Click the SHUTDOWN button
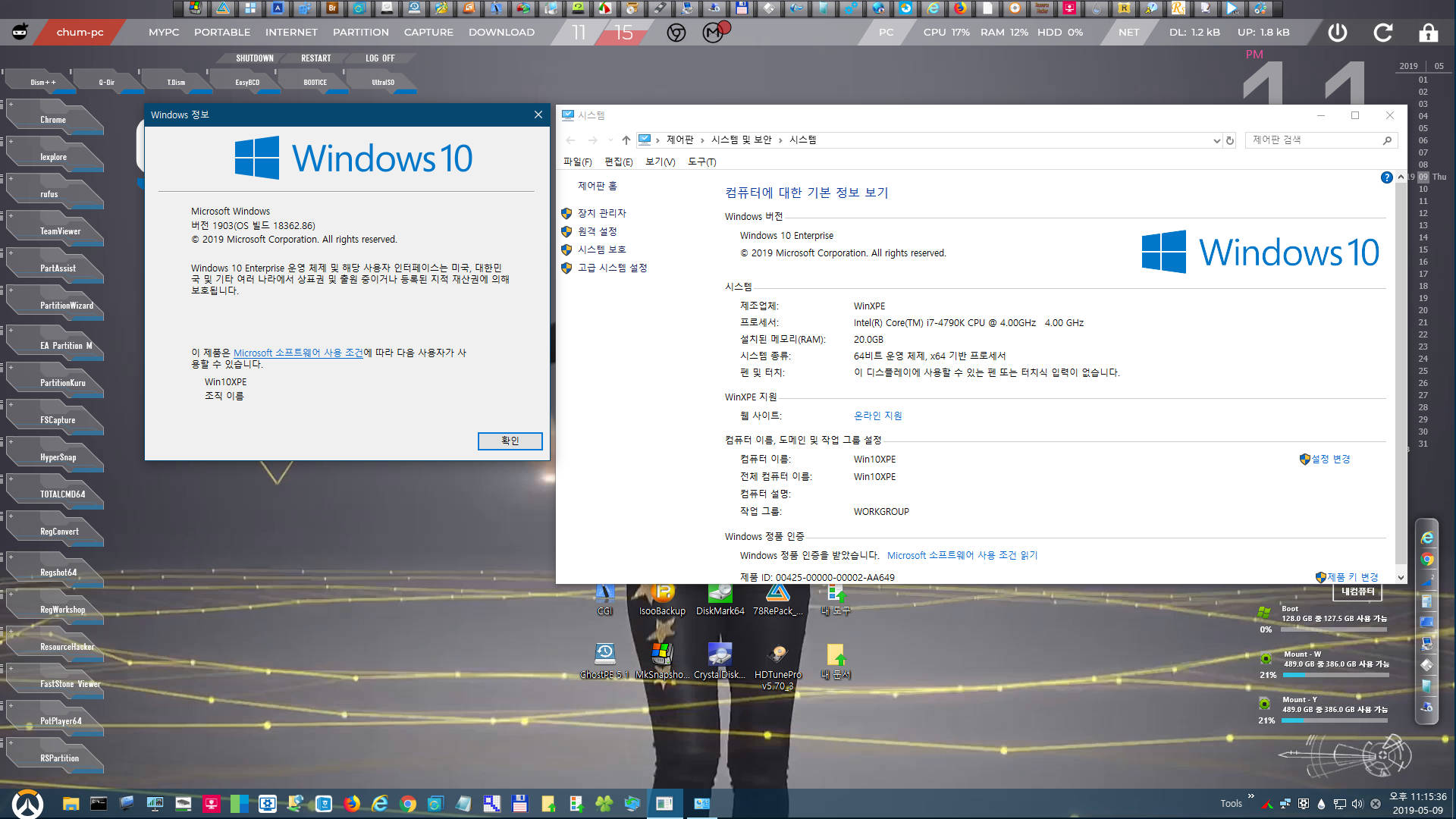This screenshot has width=1456, height=819. pos(256,57)
